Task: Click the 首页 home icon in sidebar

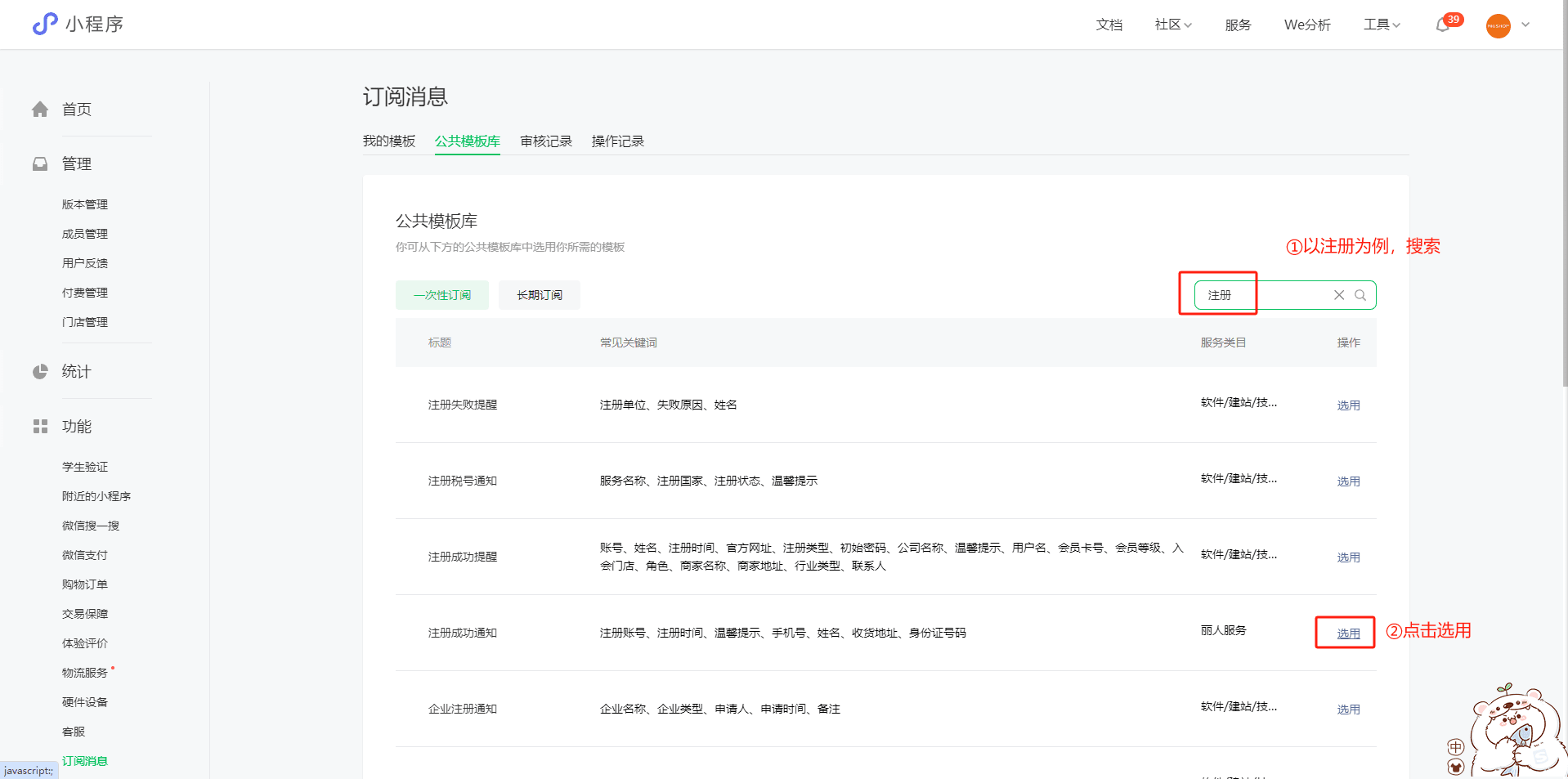Action: [x=40, y=110]
